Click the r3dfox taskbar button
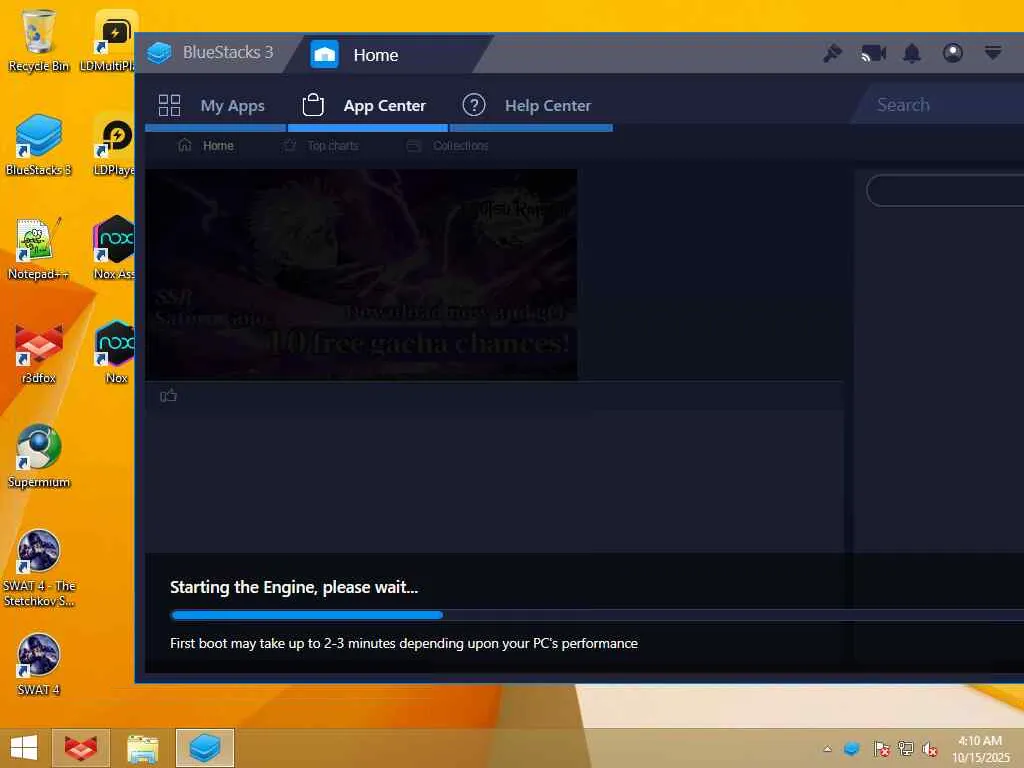Viewport: 1024px width, 768px height. [x=81, y=748]
